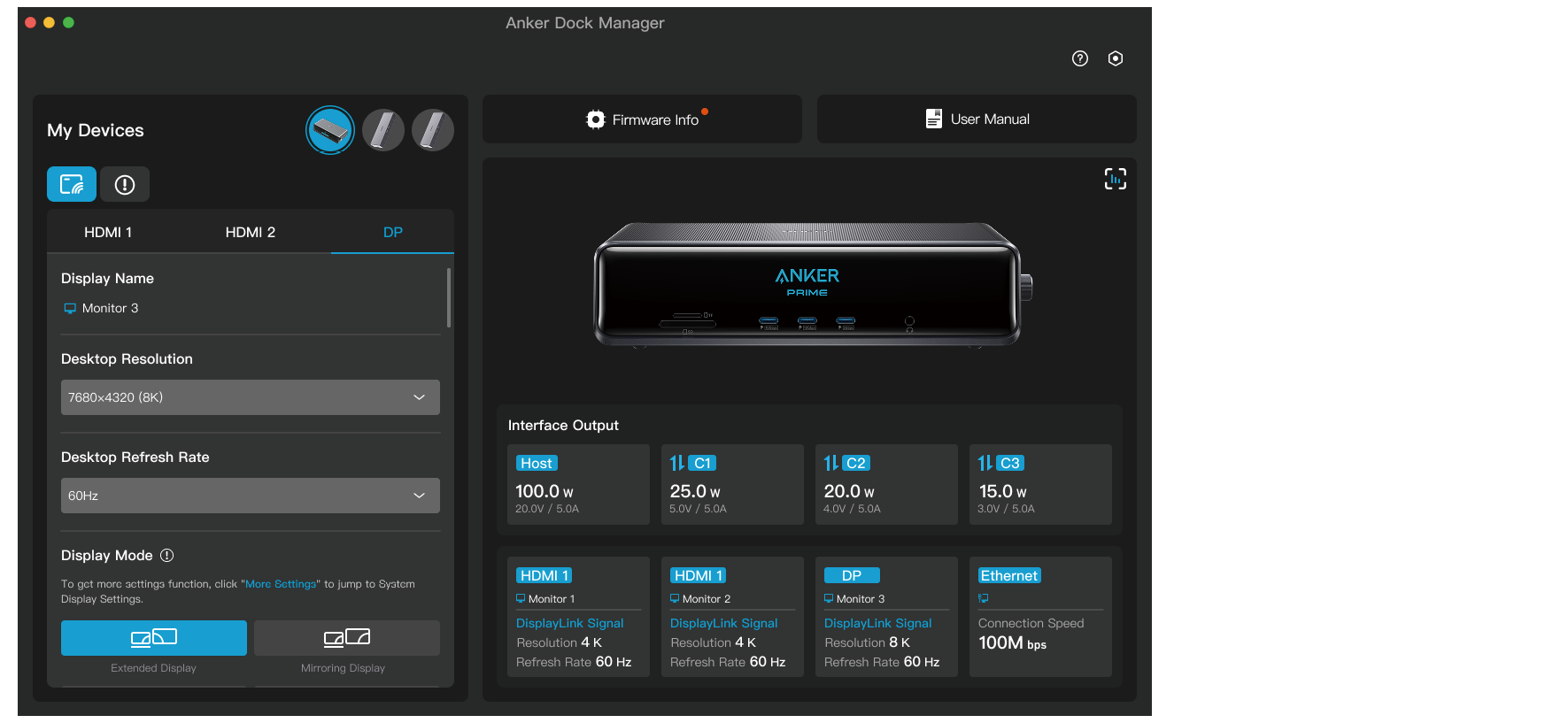Image resolution: width=1568 pixels, height=723 pixels.
Task: Follow the More Settings link
Action: [281, 584]
